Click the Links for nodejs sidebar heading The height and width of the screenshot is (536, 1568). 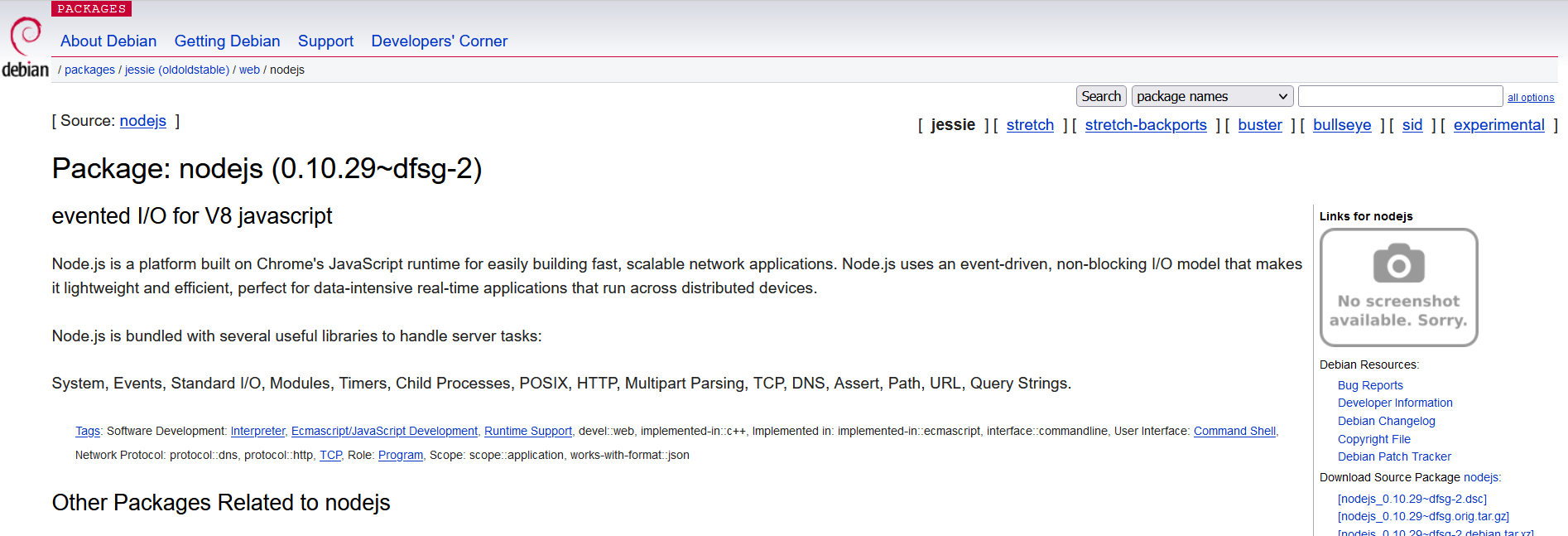[x=1366, y=217]
